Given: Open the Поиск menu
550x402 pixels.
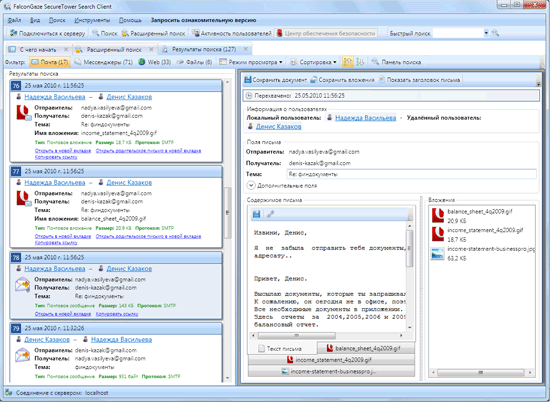Looking at the screenshot, I should coord(57,20).
